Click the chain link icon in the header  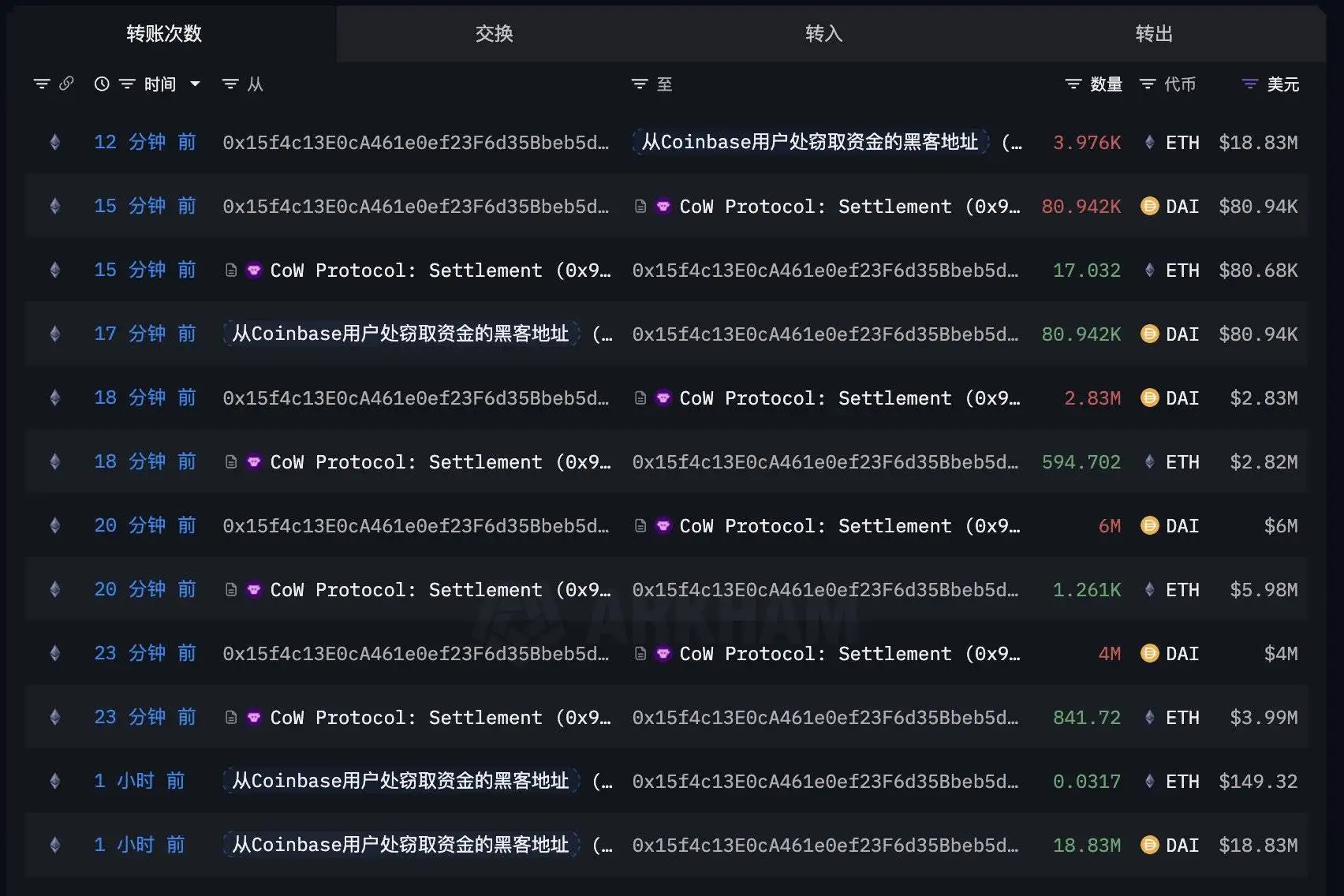pos(66,84)
